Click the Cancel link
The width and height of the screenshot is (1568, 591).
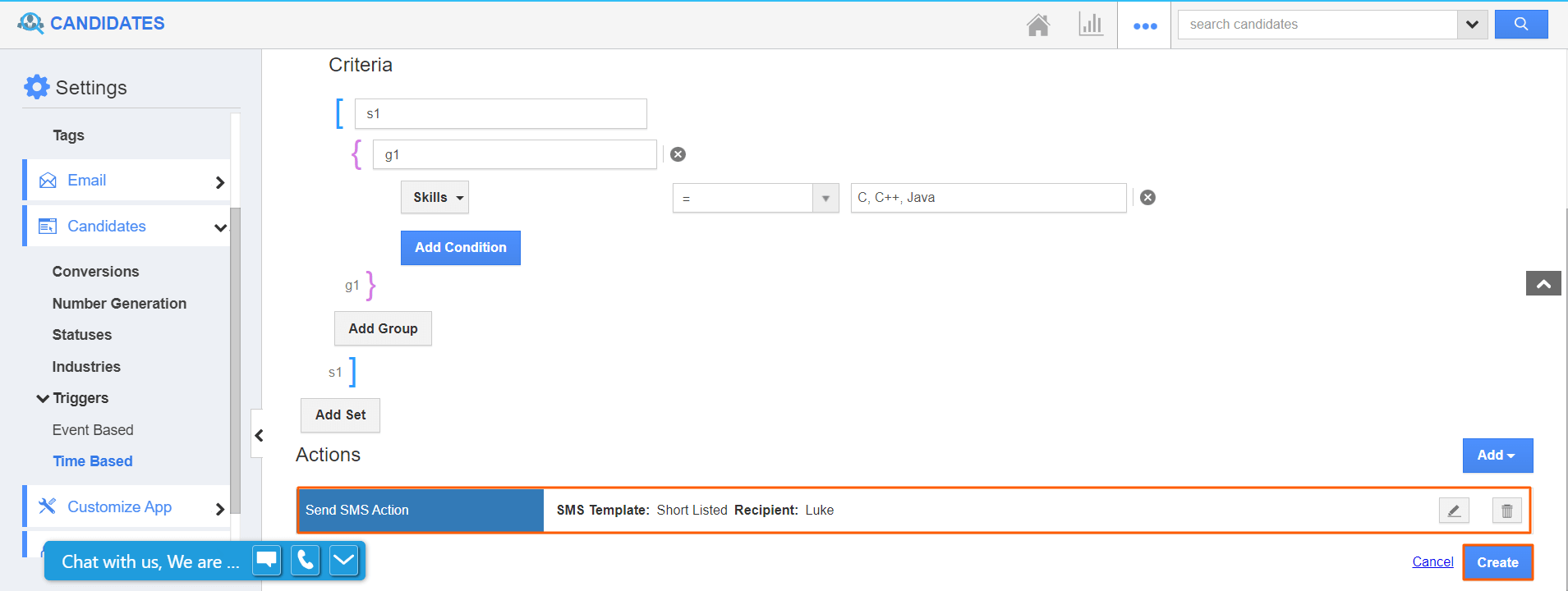point(1432,562)
